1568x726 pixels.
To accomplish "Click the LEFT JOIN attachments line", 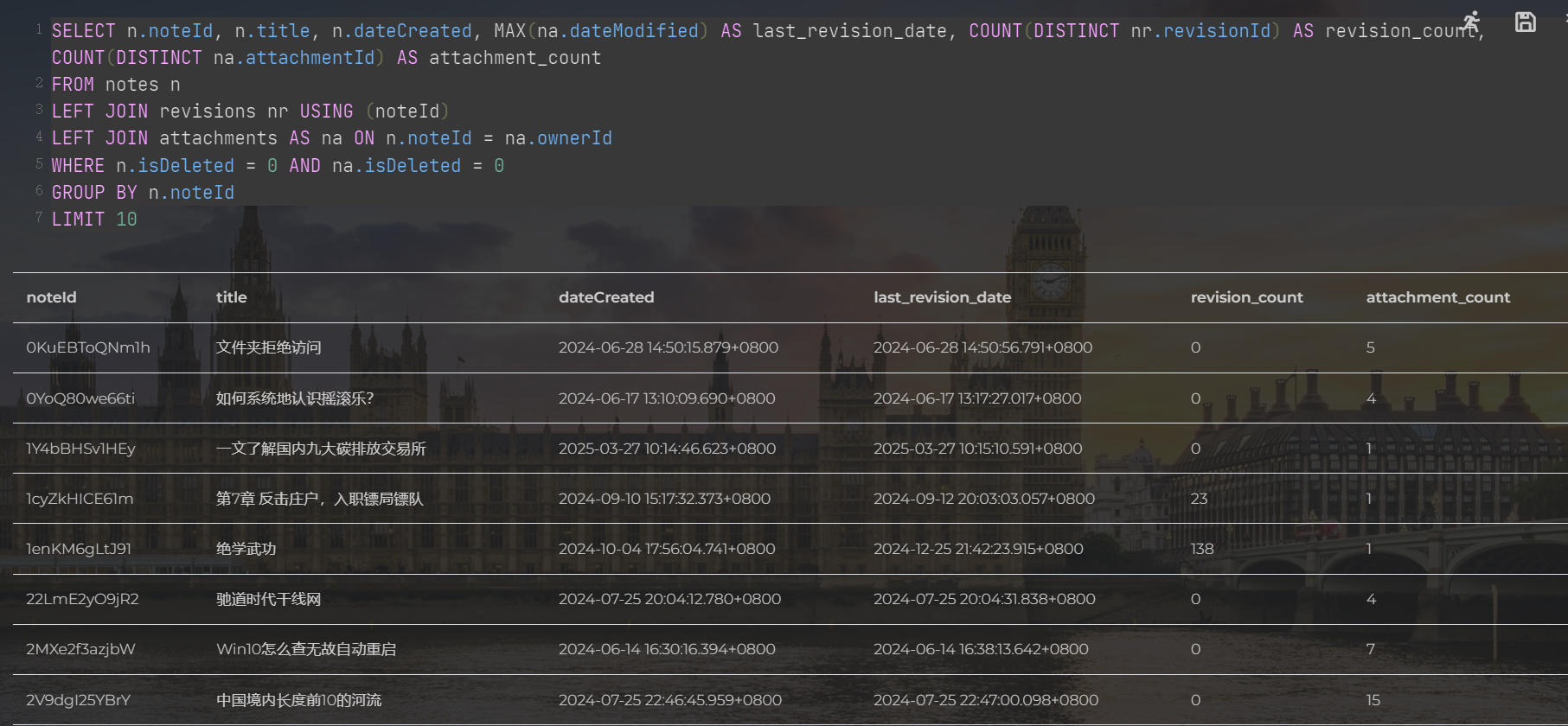I will pos(332,138).
